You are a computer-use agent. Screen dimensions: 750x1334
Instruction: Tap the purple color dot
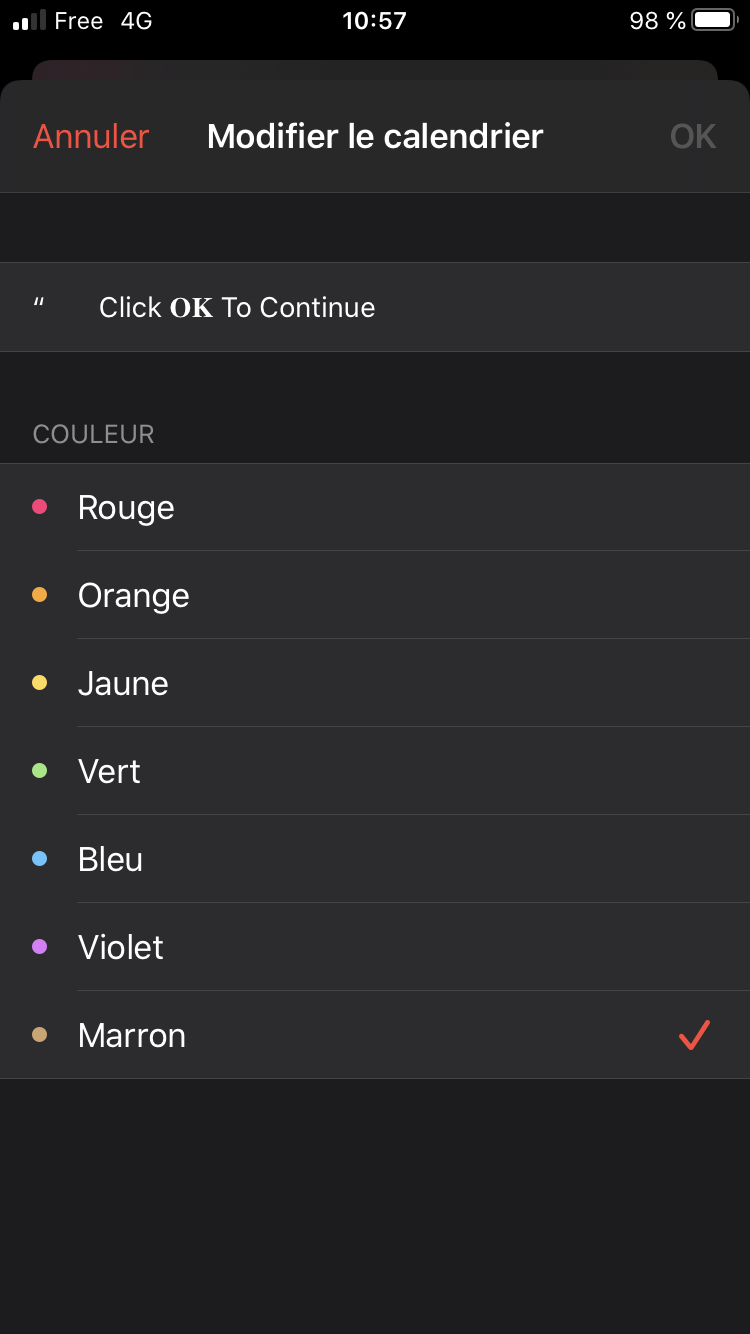pyautogui.click(x=40, y=947)
